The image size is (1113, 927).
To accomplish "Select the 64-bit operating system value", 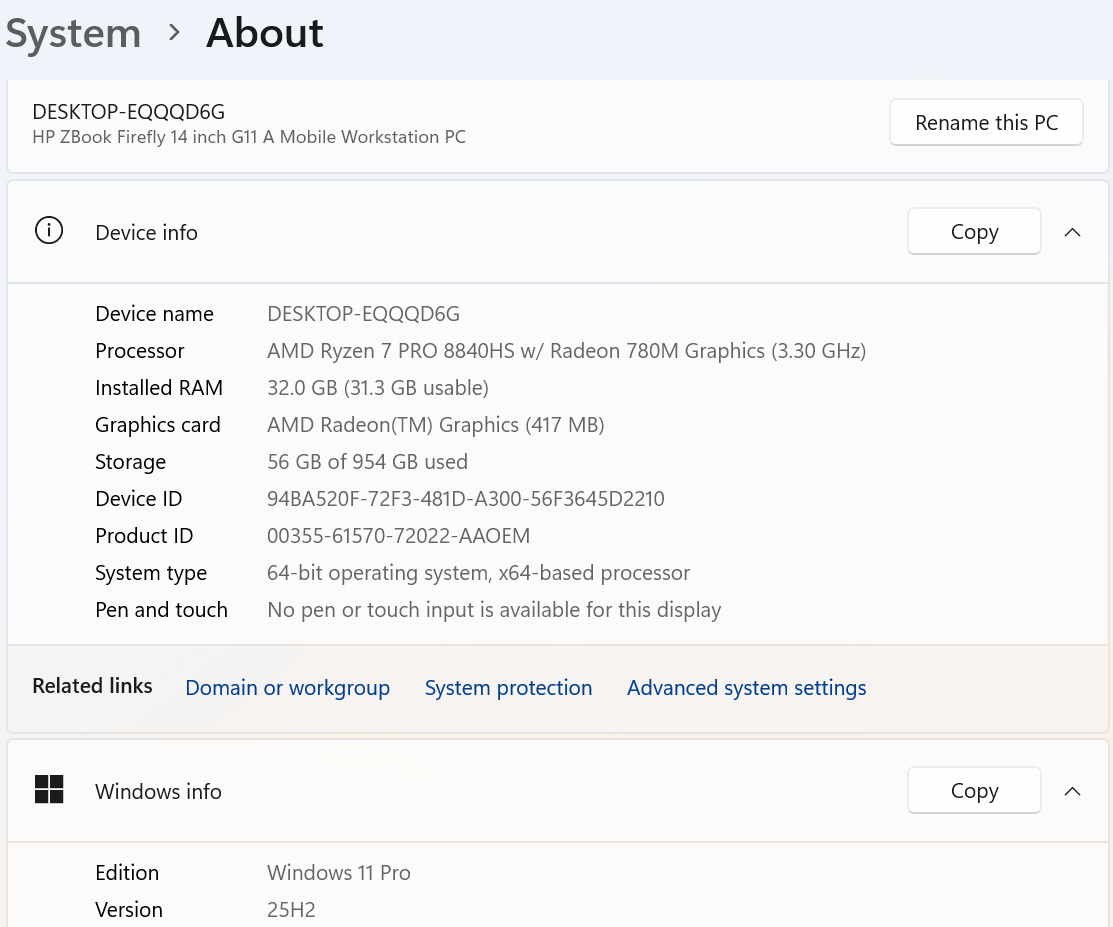I will pos(478,573).
